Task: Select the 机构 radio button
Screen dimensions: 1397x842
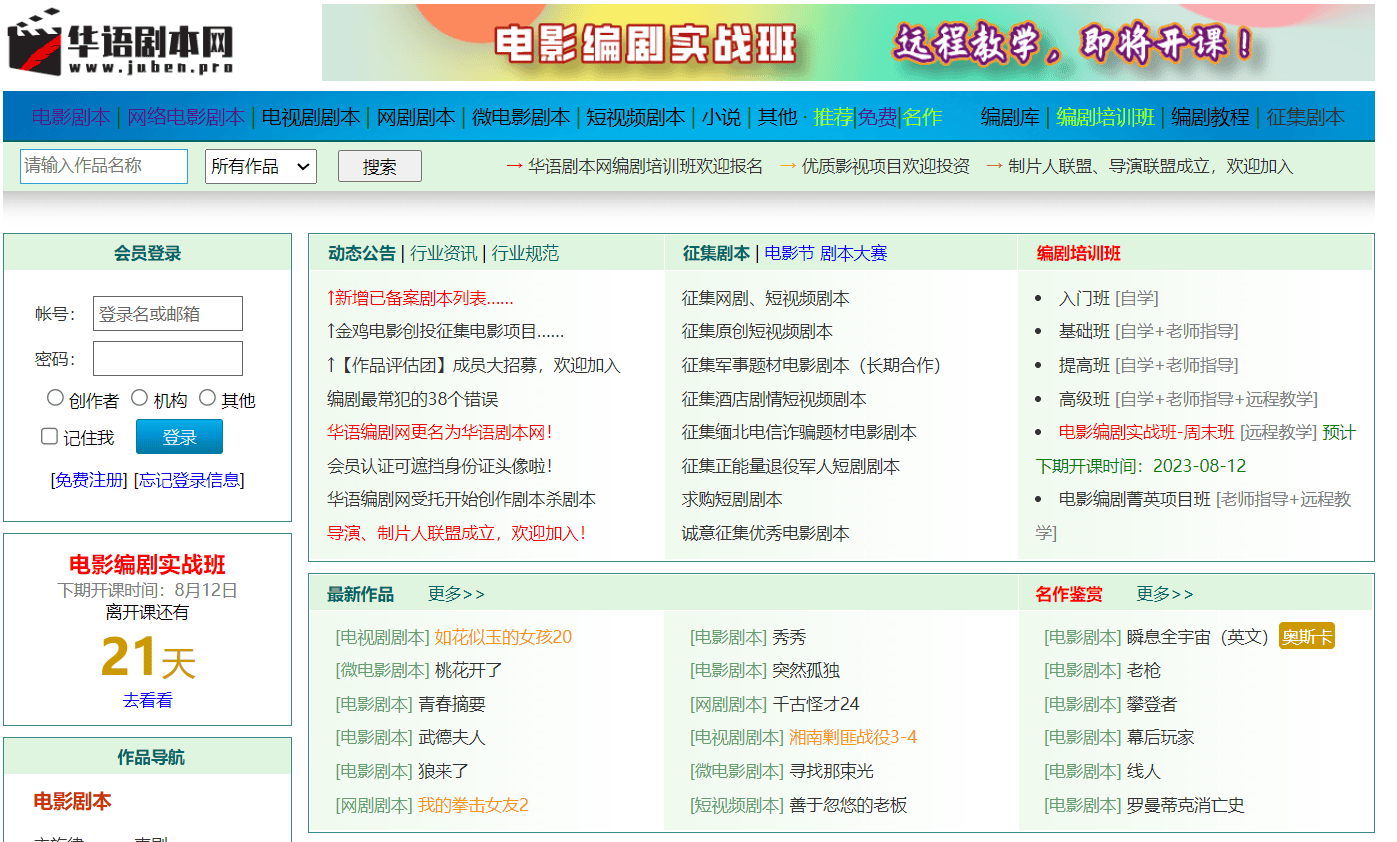Action: coord(140,397)
